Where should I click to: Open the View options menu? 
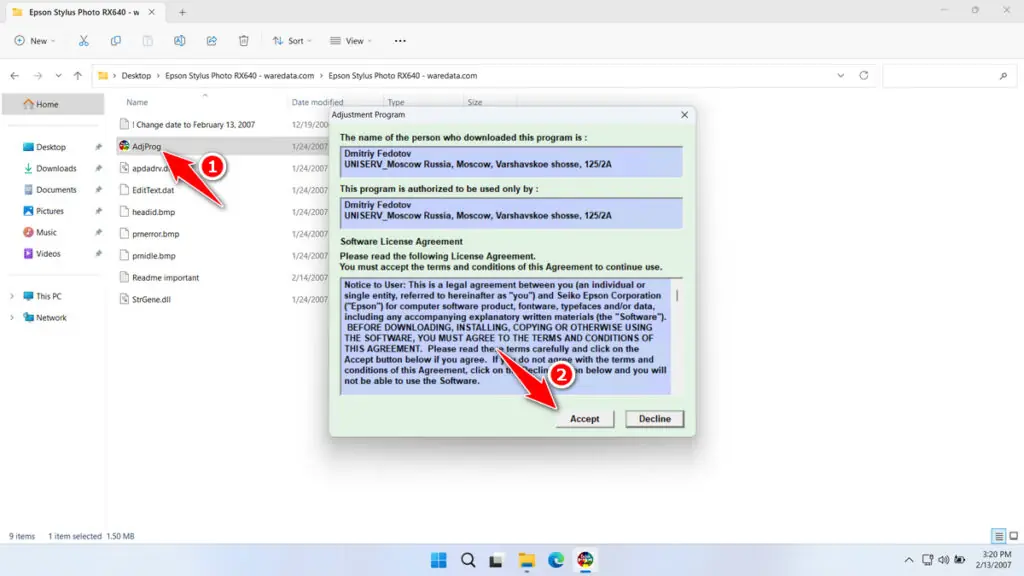point(350,41)
